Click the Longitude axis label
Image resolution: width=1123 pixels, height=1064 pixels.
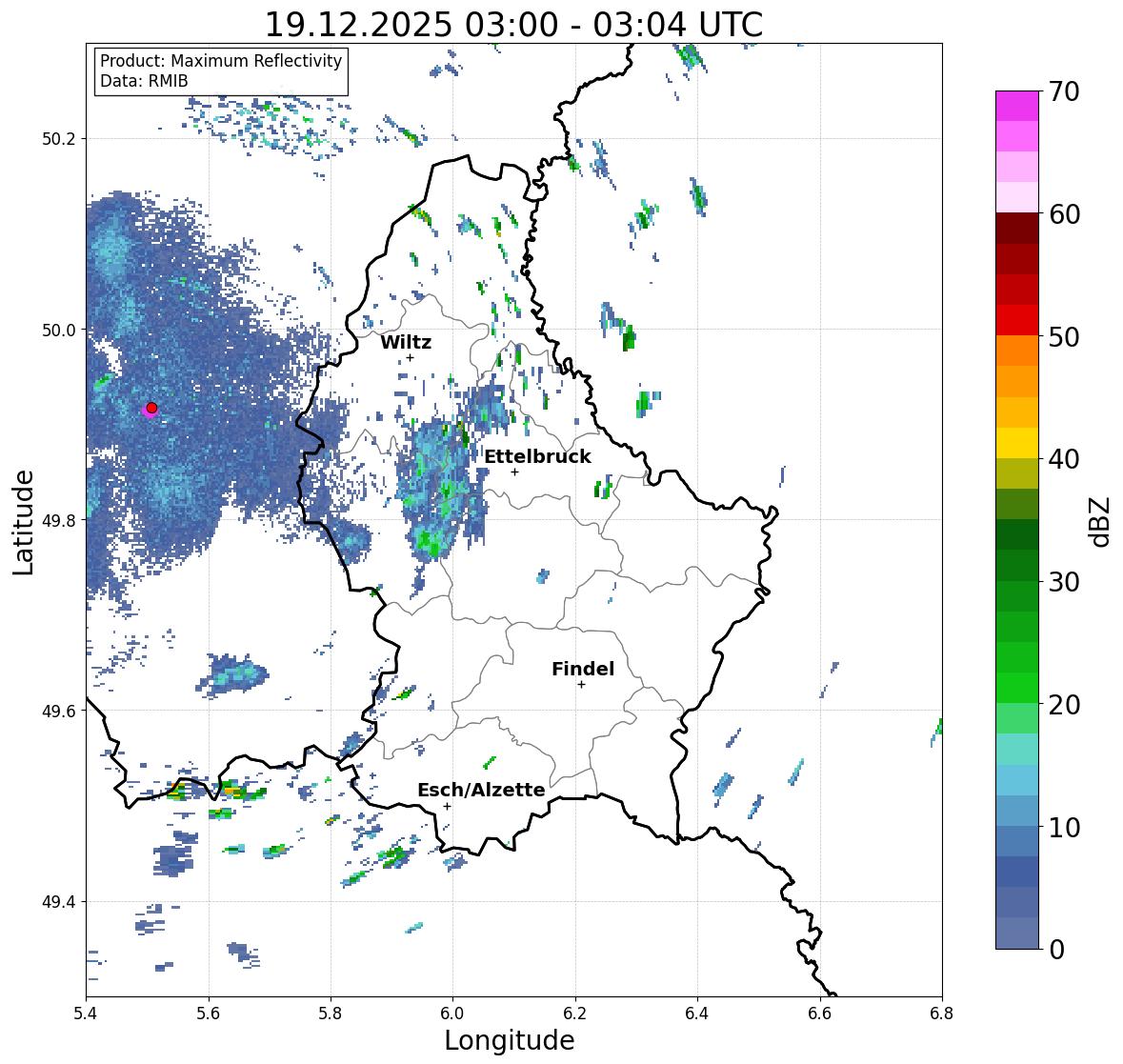510,1040
